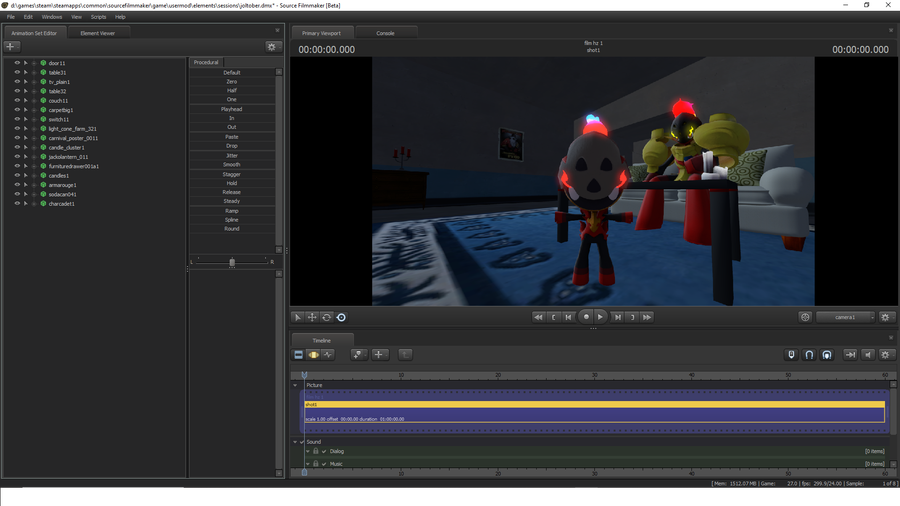Jump to out-point bracket button

pyautogui.click(x=633, y=317)
